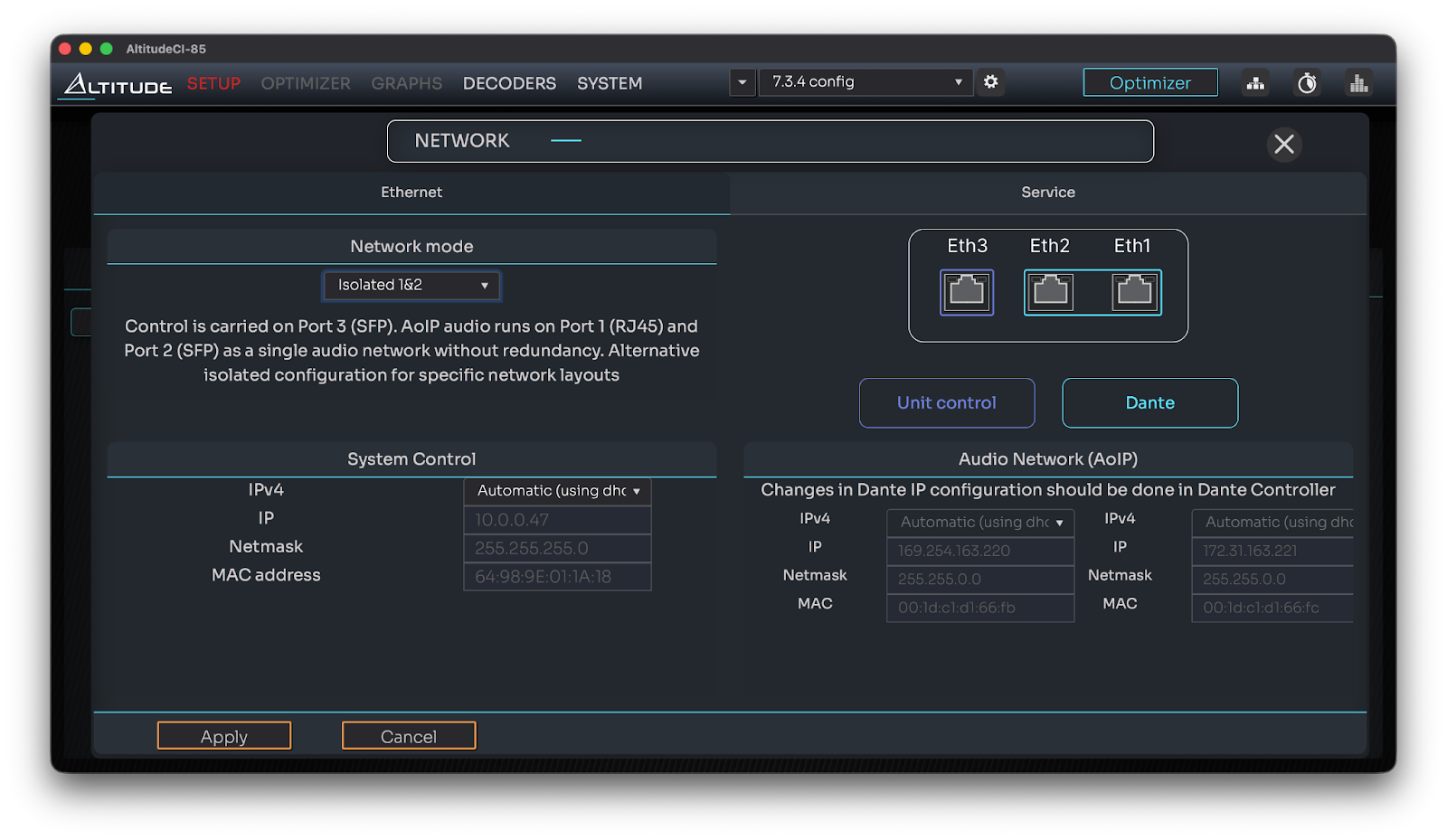Click the MAC field 00:1d:c1:d1:66:fc

1273,608
